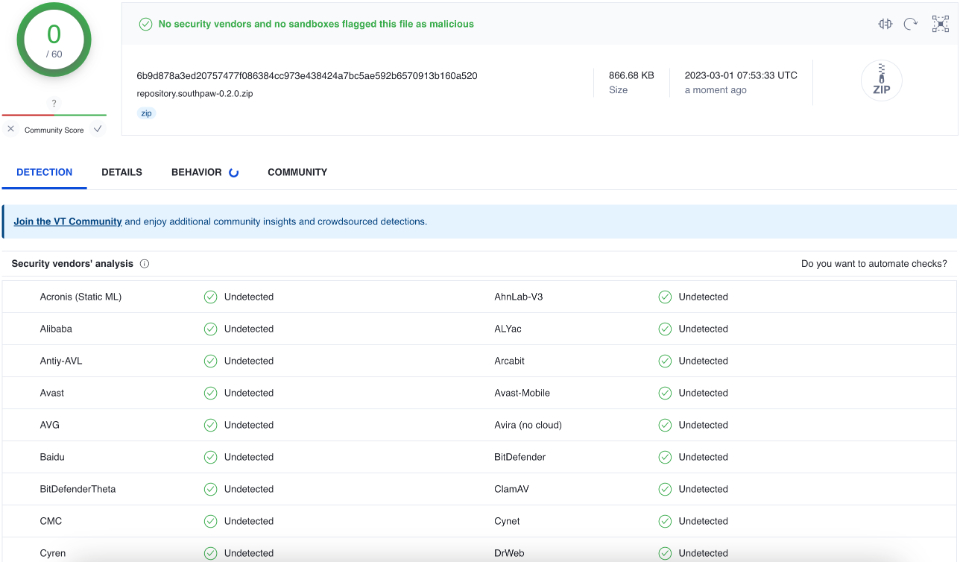
Task: Click the BEHAVIOR tab loading spinner
Action: [x=233, y=173]
